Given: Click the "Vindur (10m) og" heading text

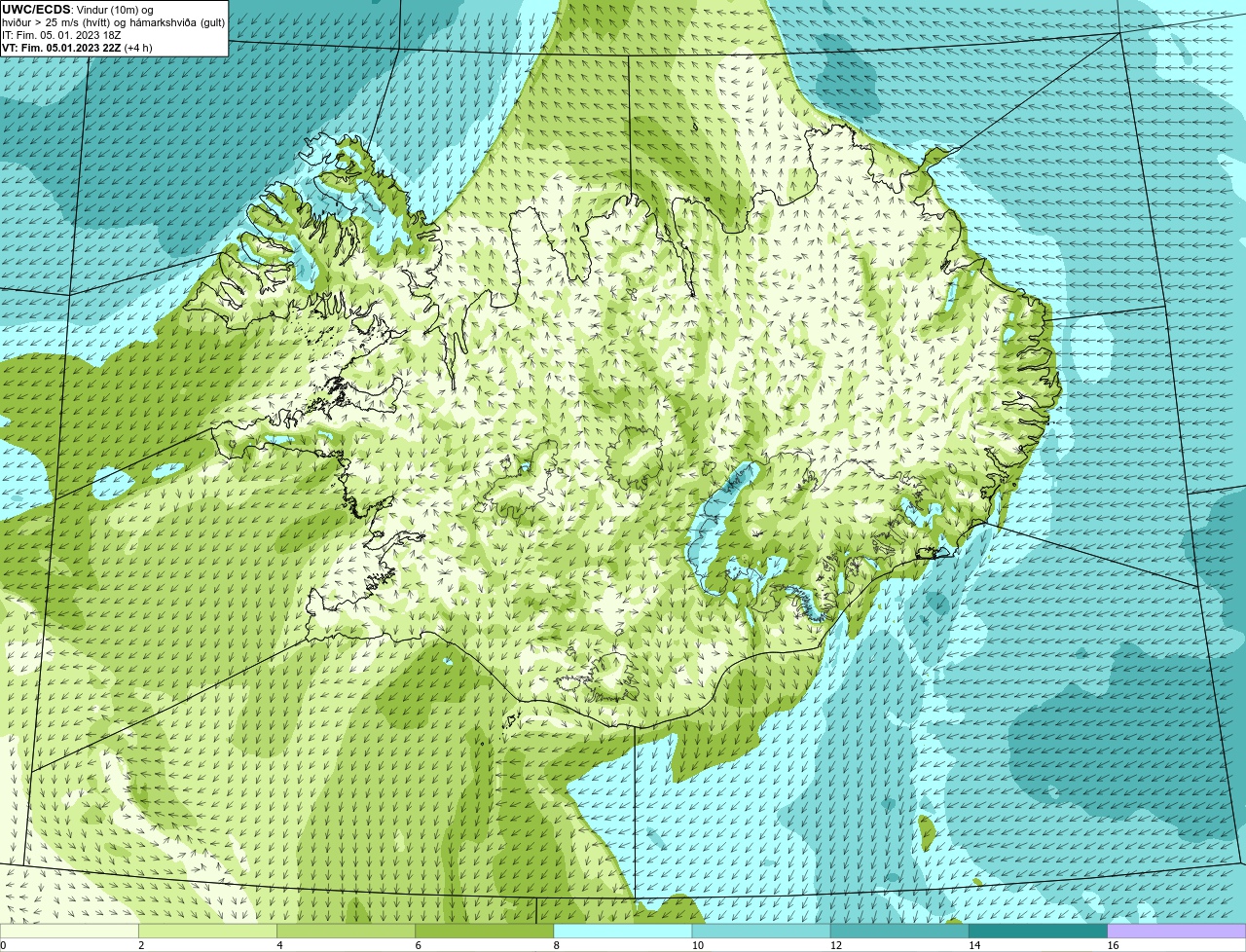Looking at the screenshot, I should 115,10.
